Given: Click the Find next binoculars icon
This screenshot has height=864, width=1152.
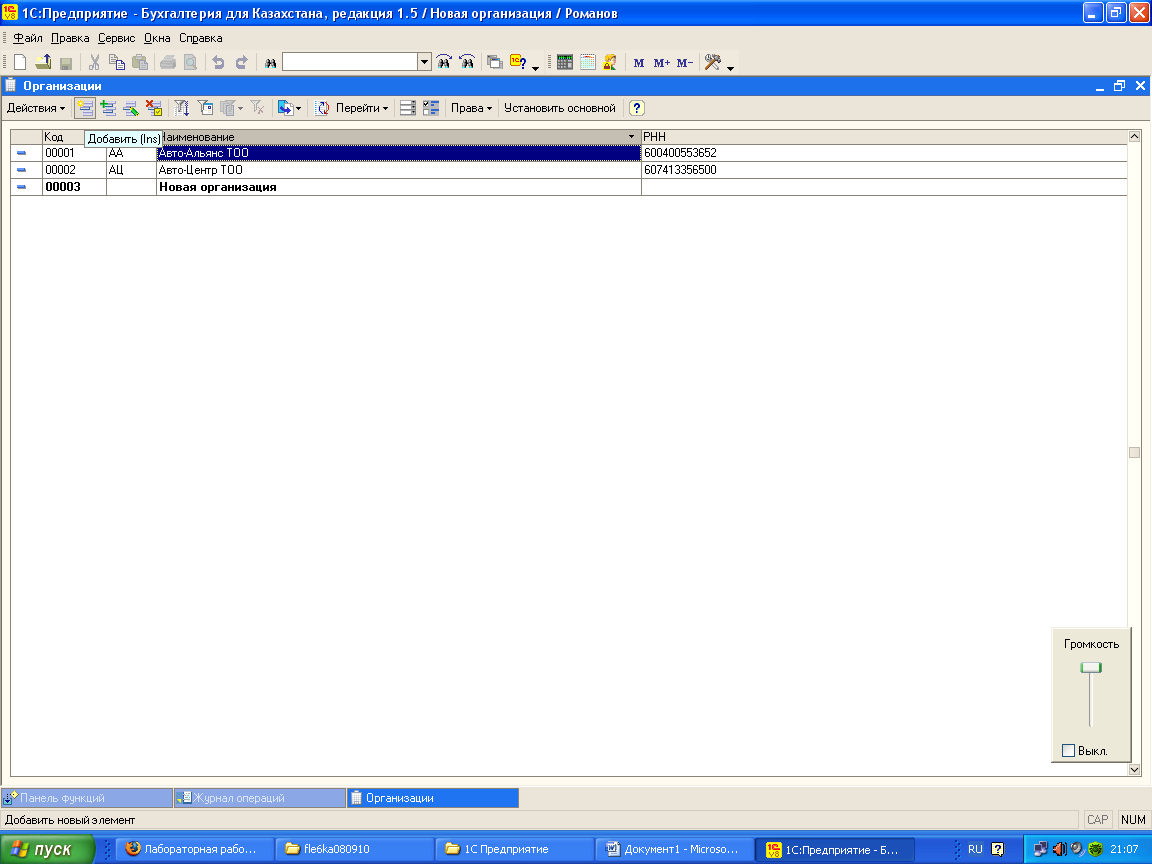Looking at the screenshot, I should click(x=444, y=62).
